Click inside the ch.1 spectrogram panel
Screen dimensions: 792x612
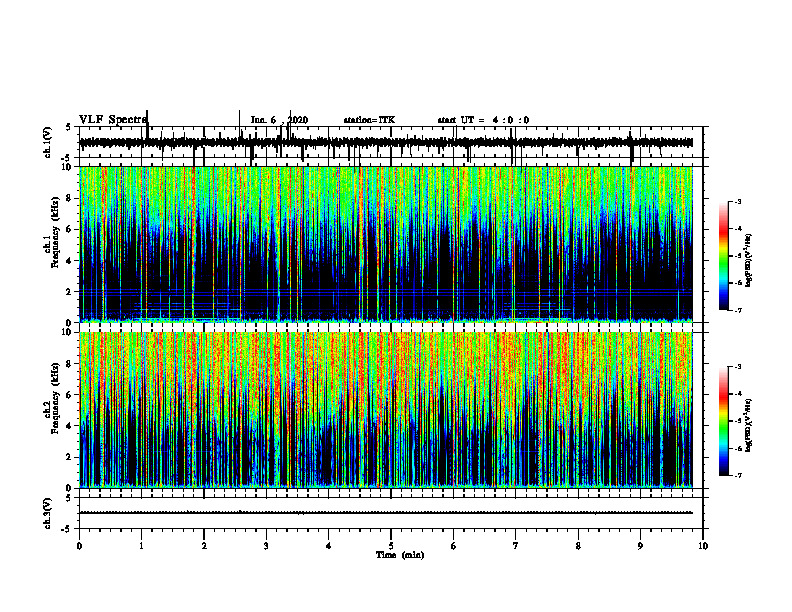[386, 244]
